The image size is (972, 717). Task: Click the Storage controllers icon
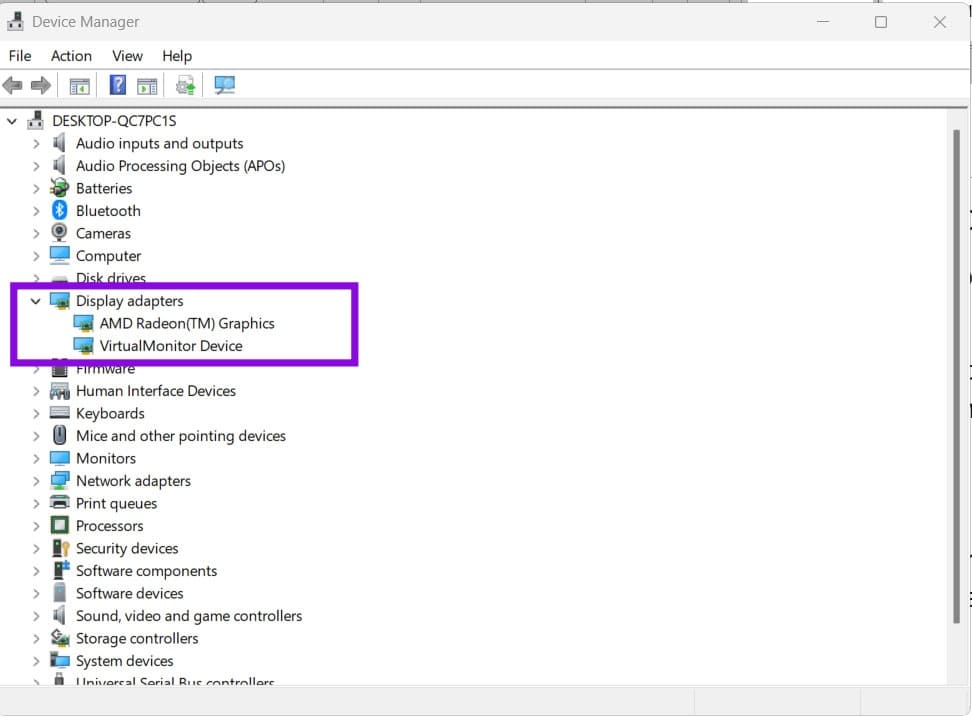point(60,638)
